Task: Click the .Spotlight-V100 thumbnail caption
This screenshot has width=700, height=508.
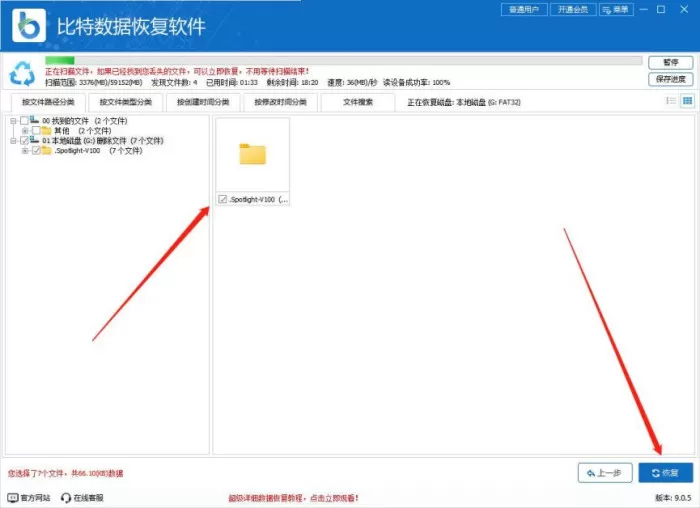Action: pyautogui.click(x=258, y=199)
